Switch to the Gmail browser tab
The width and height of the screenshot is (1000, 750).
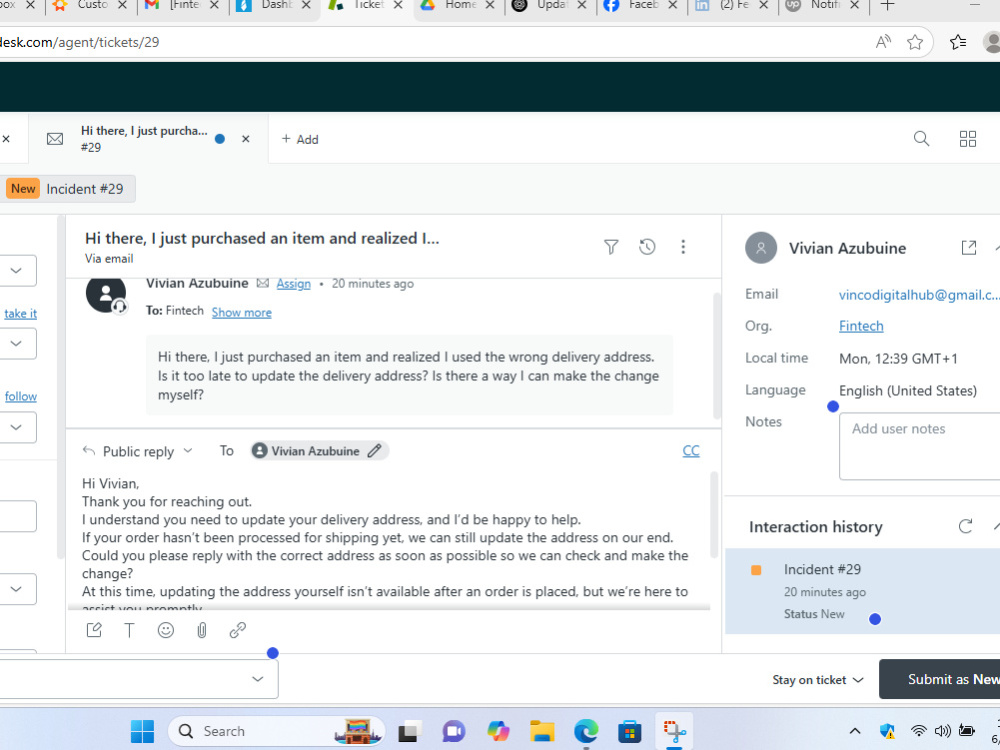point(182,5)
